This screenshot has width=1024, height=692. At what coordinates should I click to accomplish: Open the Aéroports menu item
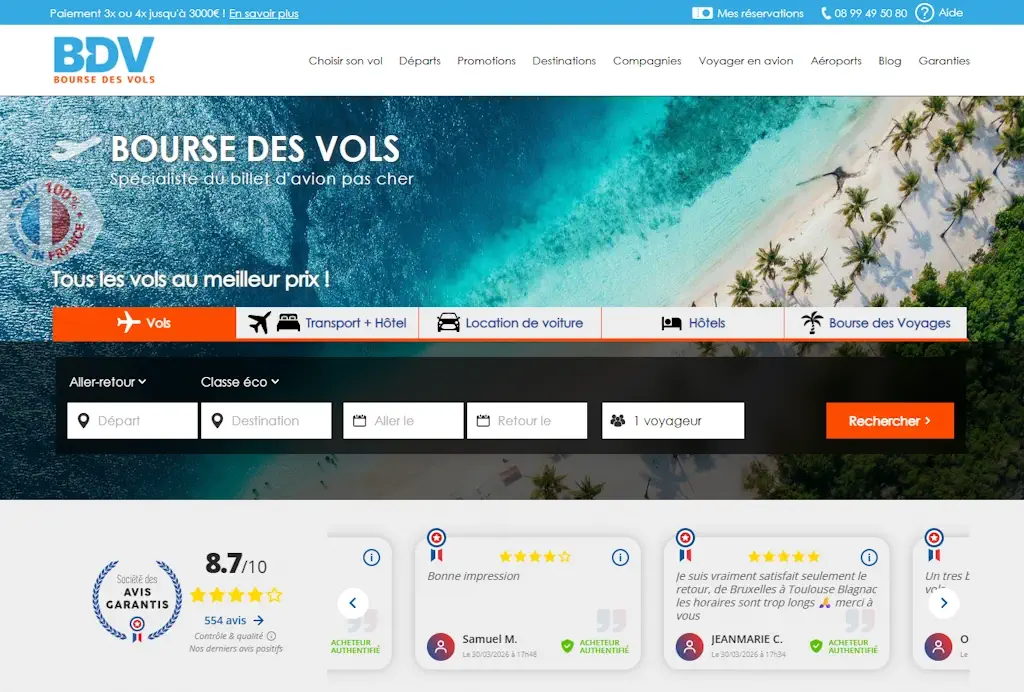(x=836, y=61)
